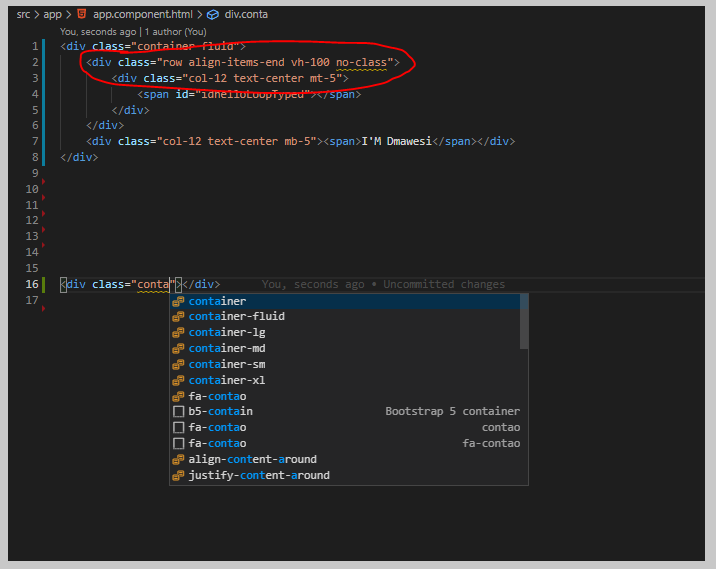Click line number 16 in gutter
Screen dimensions: 716x569
click(32, 284)
